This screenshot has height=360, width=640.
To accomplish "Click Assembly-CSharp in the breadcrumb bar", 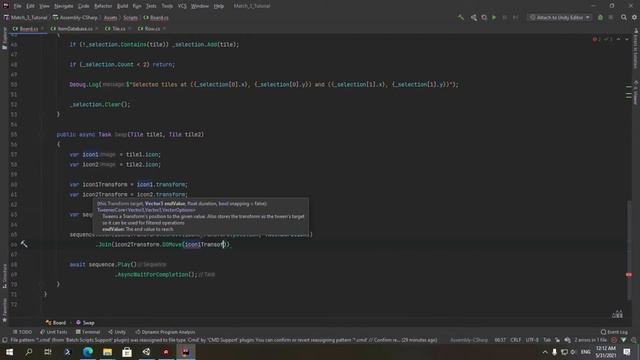I will [75, 18].
